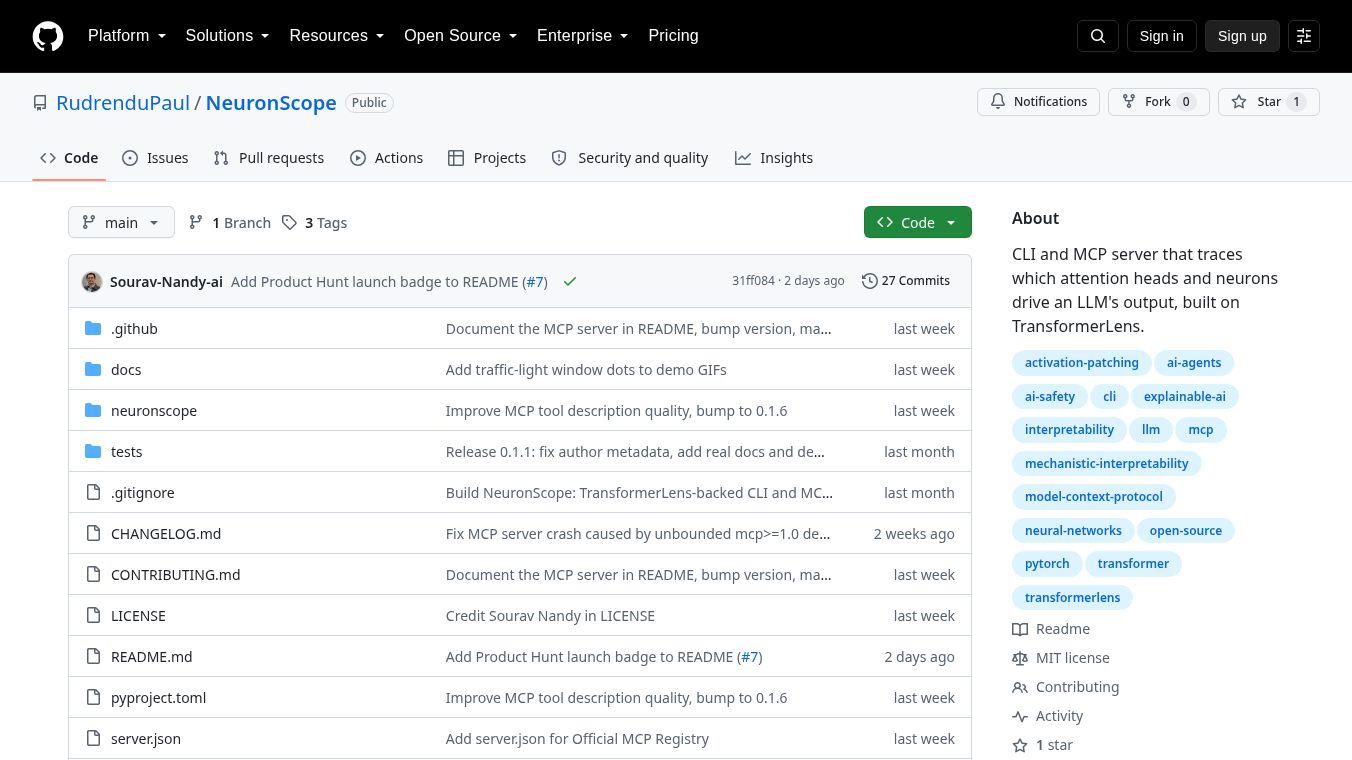Select the model-context-protocol topic tag

click(1094, 496)
